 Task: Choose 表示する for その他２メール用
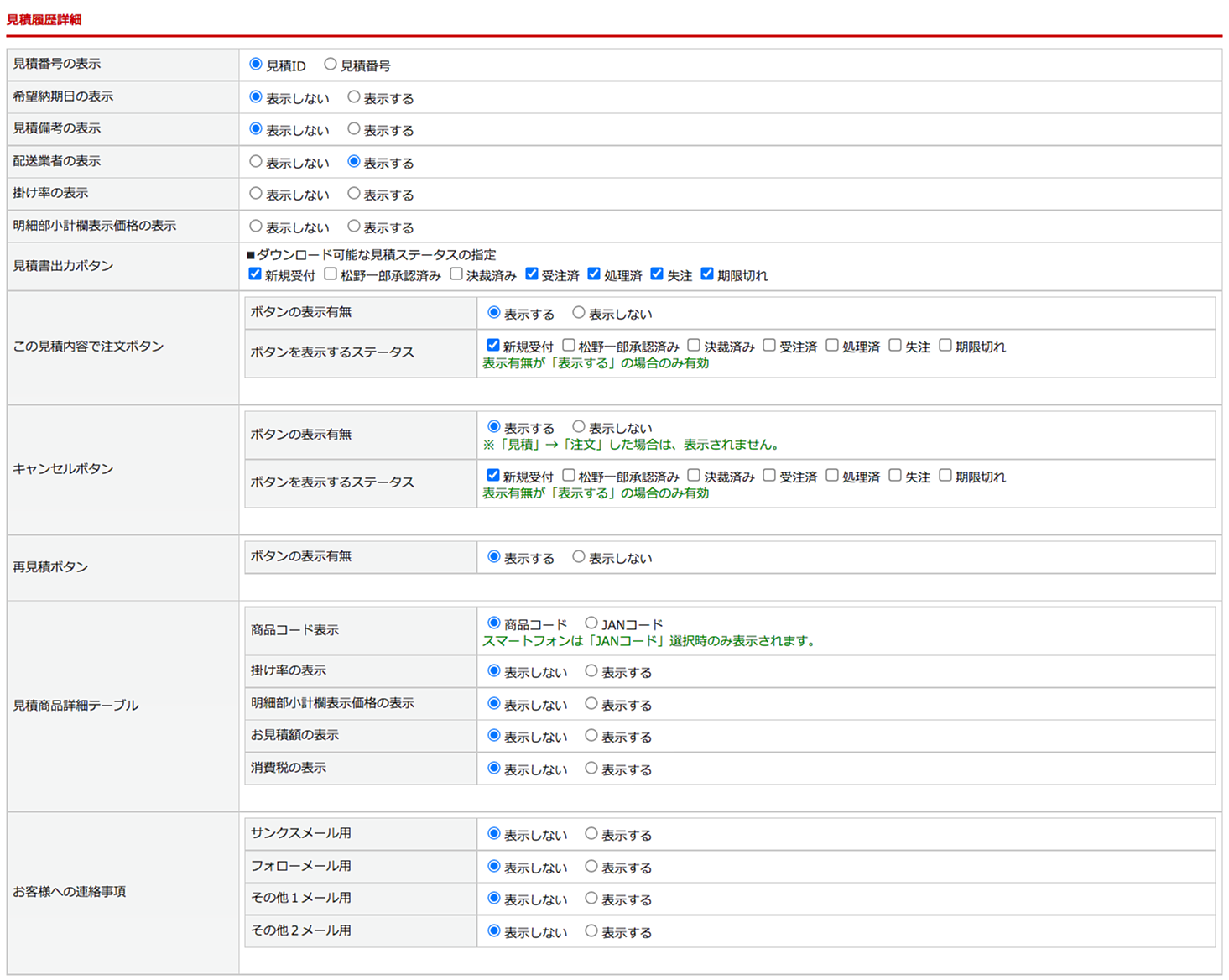[x=591, y=931]
